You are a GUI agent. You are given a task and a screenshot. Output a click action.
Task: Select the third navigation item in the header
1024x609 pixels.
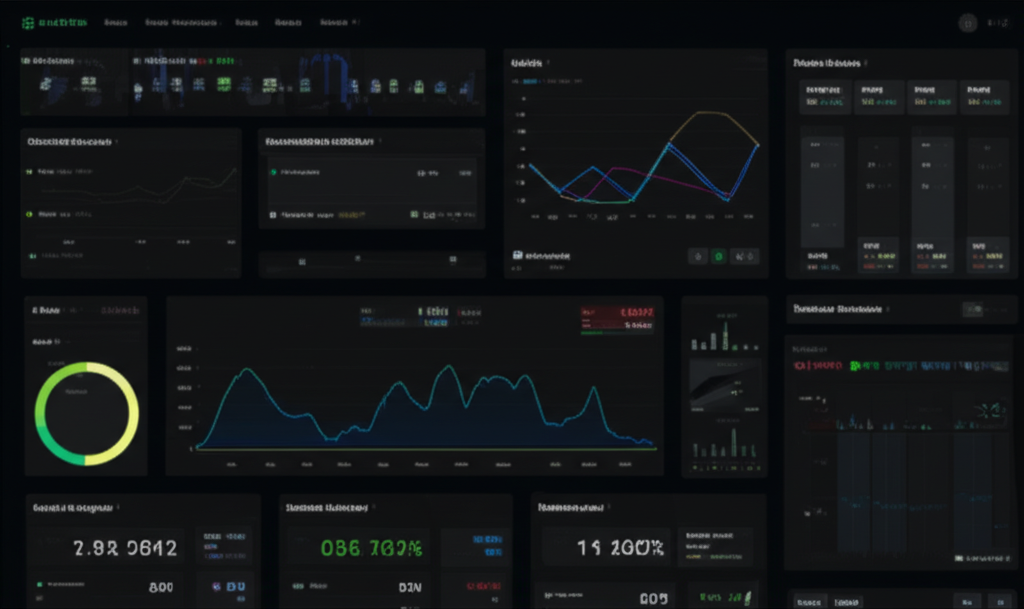point(245,22)
